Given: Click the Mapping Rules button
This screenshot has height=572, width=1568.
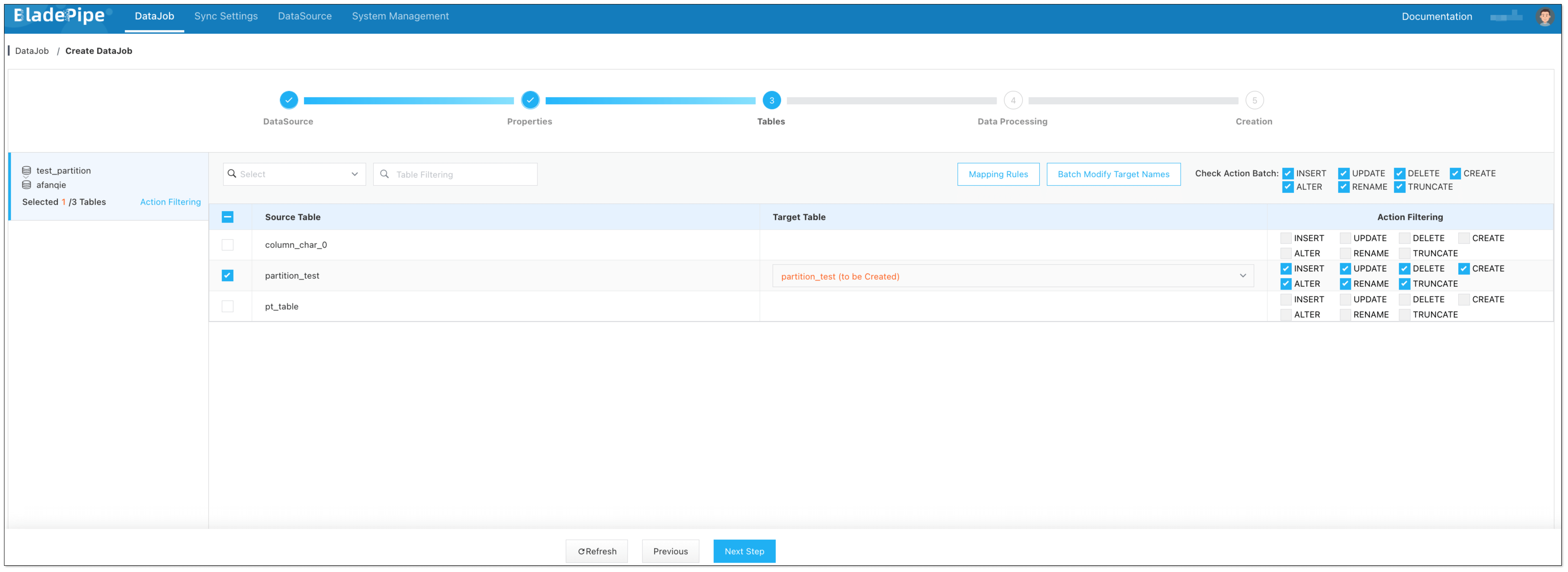Looking at the screenshot, I should 998,174.
